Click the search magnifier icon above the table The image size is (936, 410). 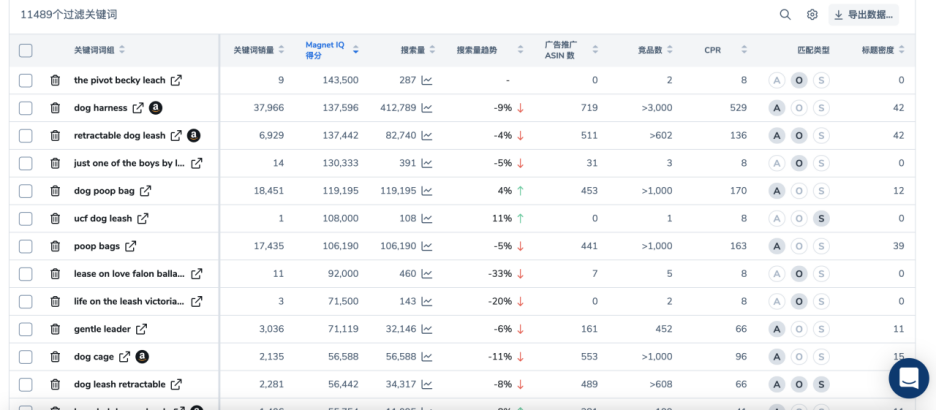click(x=785, y=15)
